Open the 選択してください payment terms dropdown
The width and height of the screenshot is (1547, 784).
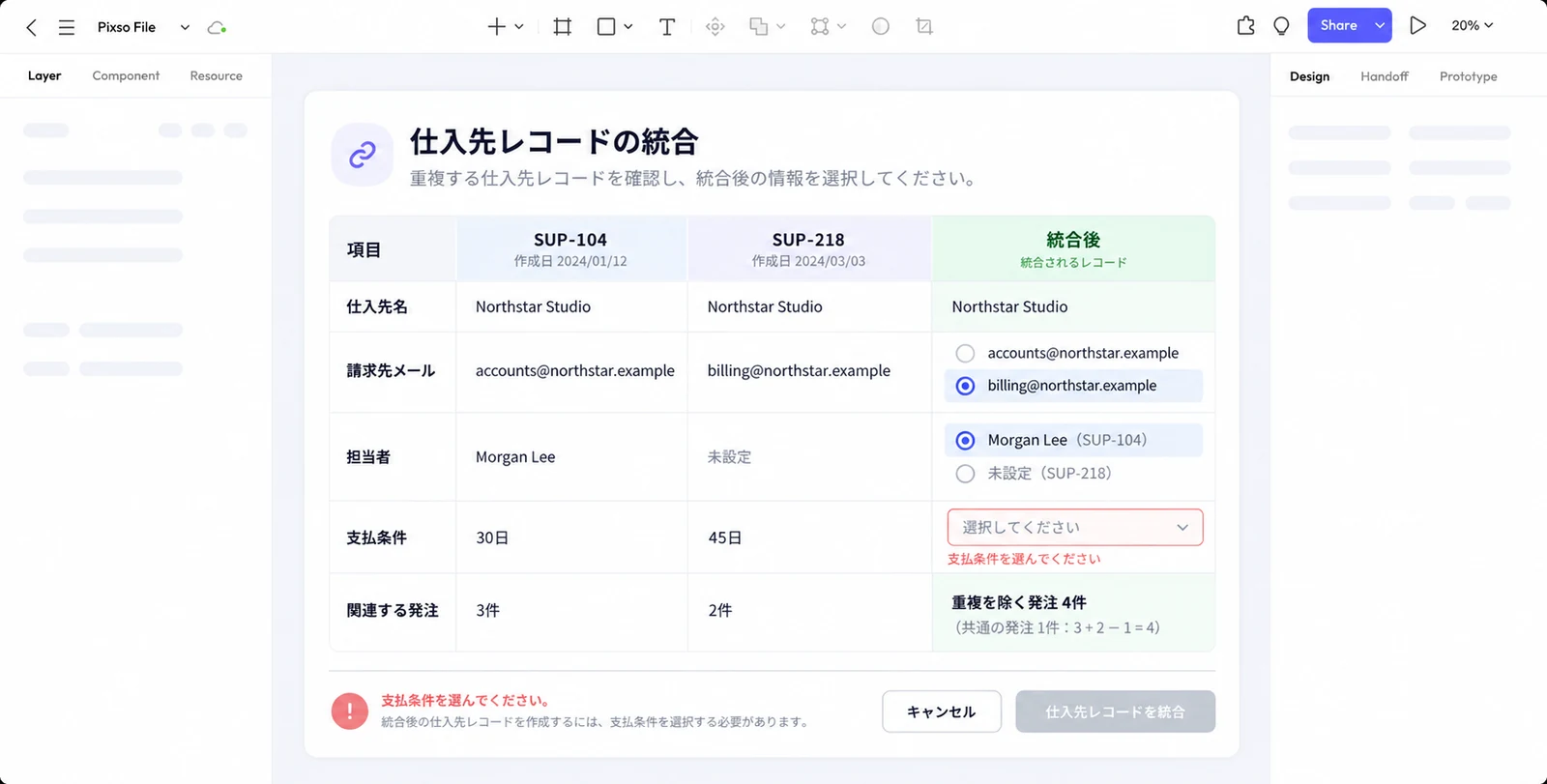click(x=1075, y=527)
